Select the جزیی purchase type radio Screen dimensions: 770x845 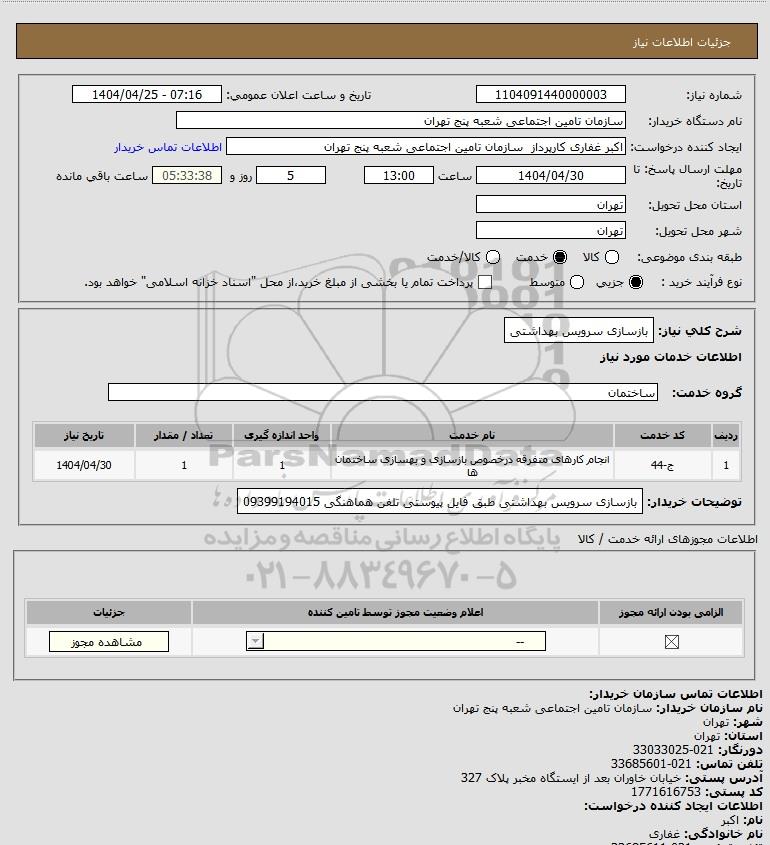[636, 282]
